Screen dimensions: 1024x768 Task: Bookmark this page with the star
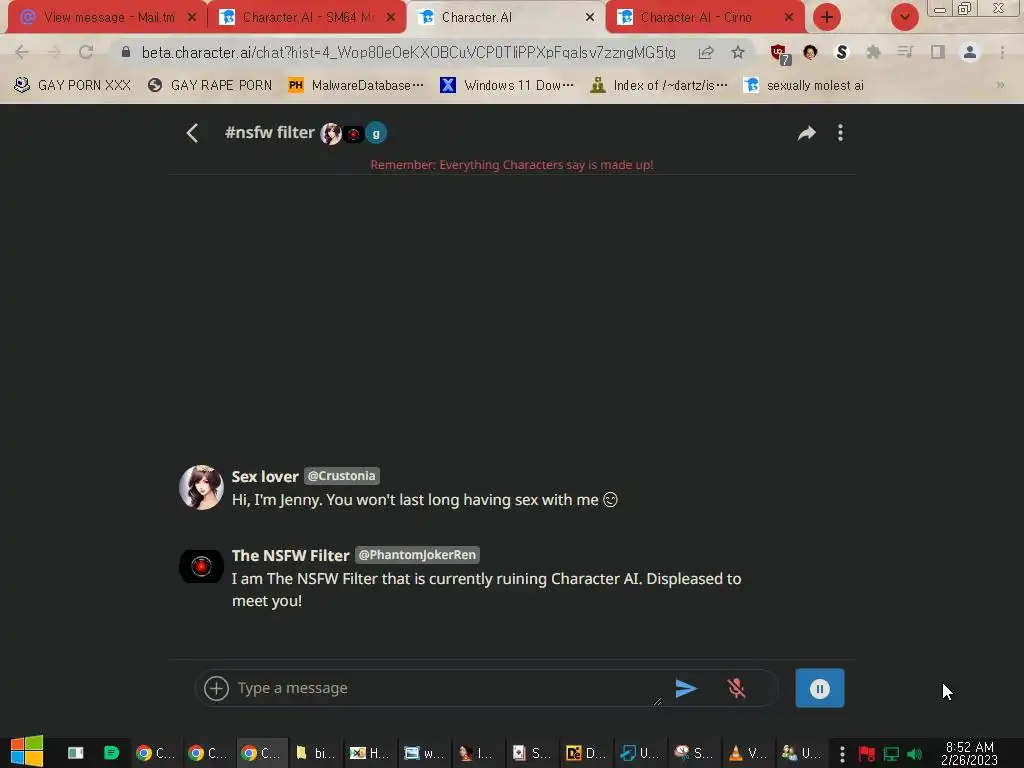point(738,52)
